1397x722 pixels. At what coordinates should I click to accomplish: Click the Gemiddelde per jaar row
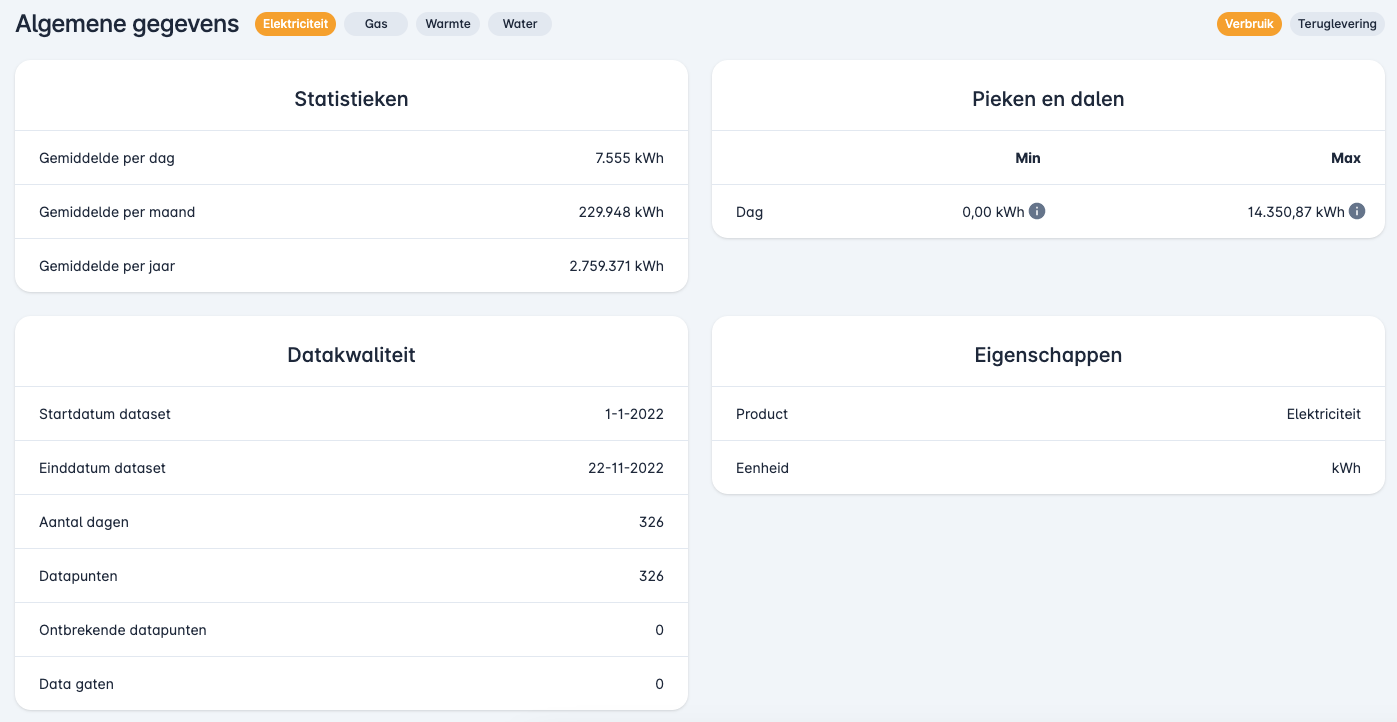(x=351, y=266)
